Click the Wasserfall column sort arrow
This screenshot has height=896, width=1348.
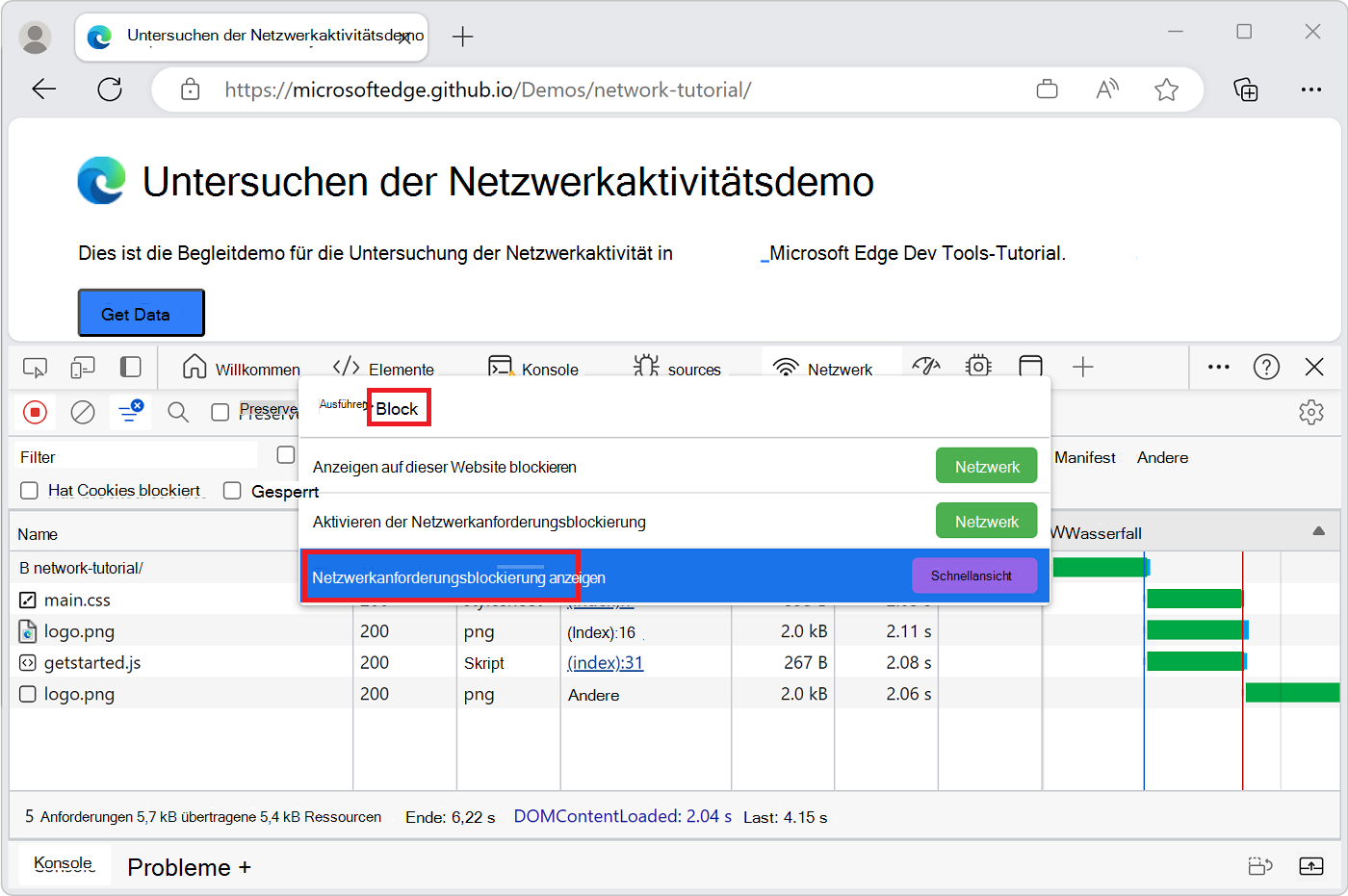tap(1317, 531)
